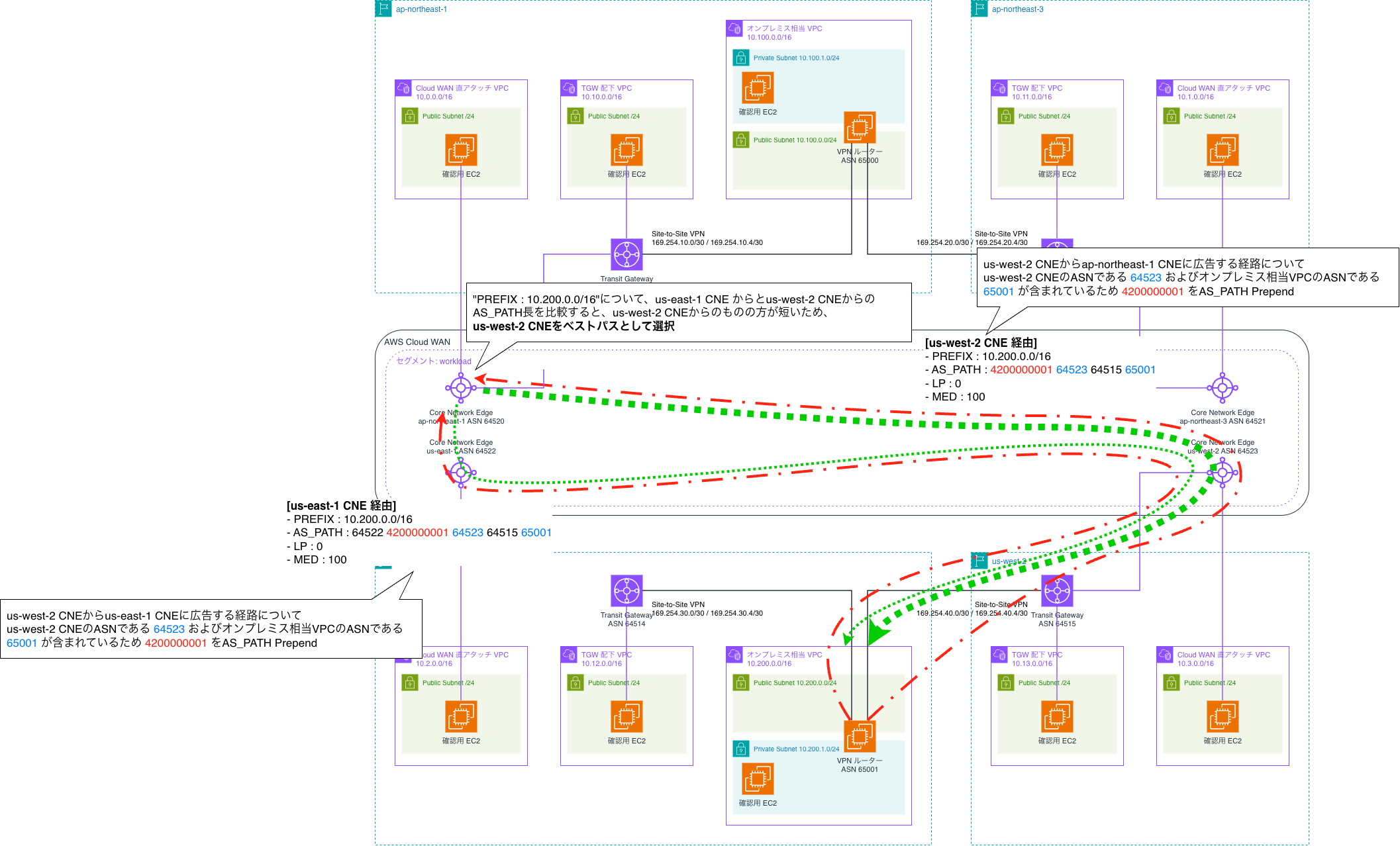Click the Core Network Edge us-west-2 icon
Image resolution: width=1400 pixels, height=846 pixels.
tap(1223, 473)
